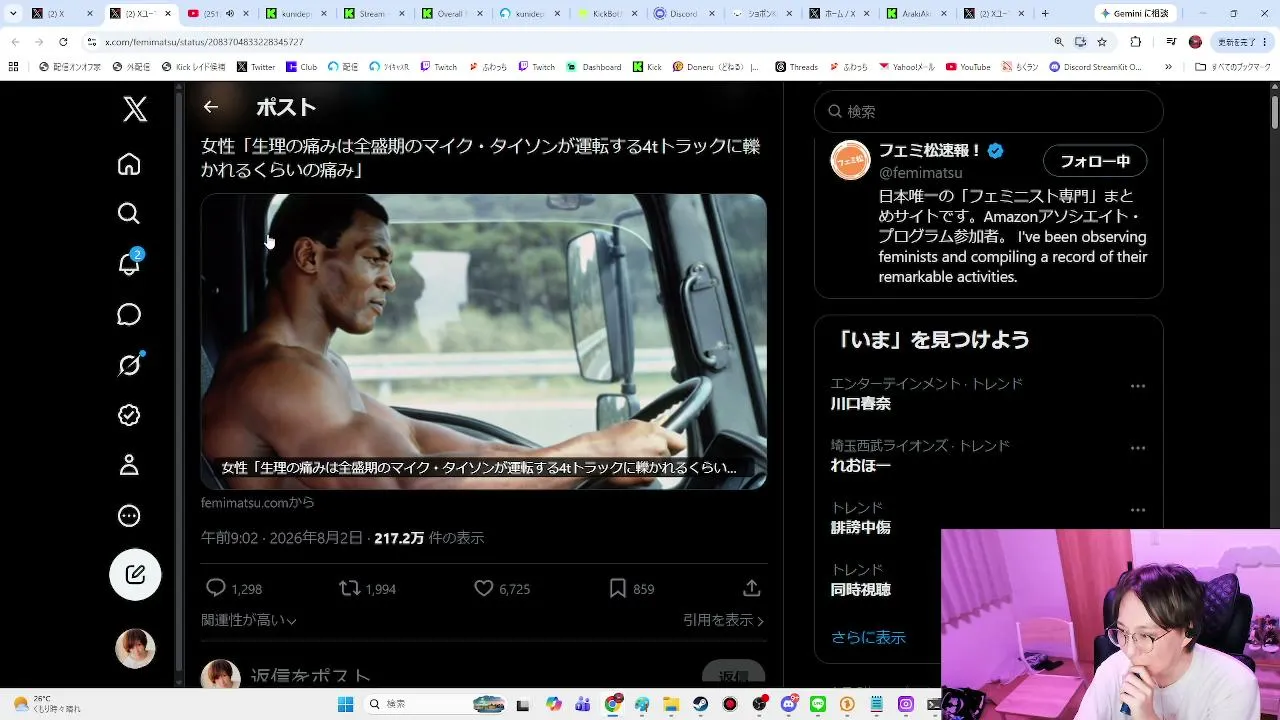Mute the YouTube tab audio icon
This screenshot has width=1280, height=720.
click(x=230, y=14)
